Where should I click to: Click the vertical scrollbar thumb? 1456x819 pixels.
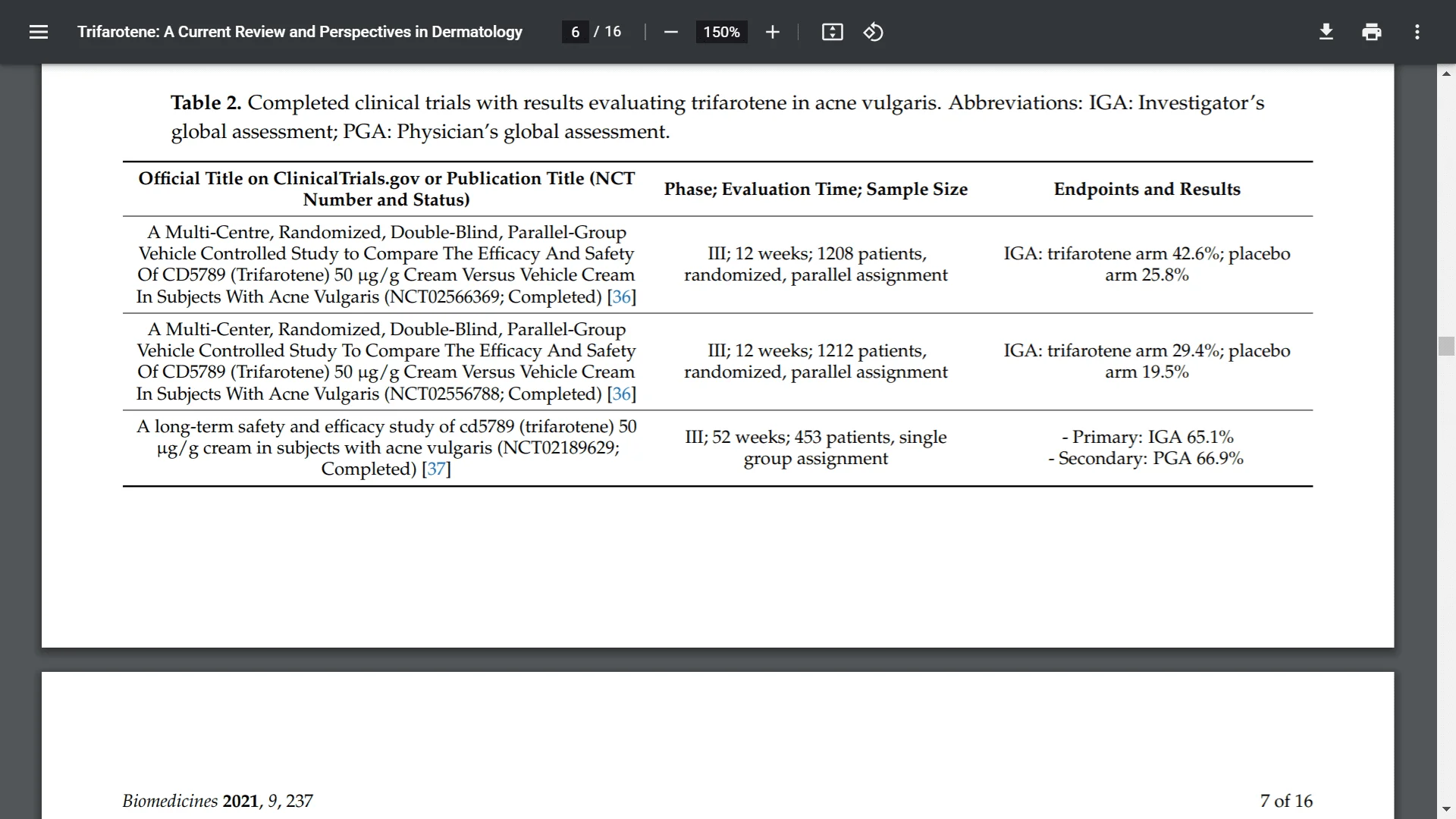coord(1446,345)
